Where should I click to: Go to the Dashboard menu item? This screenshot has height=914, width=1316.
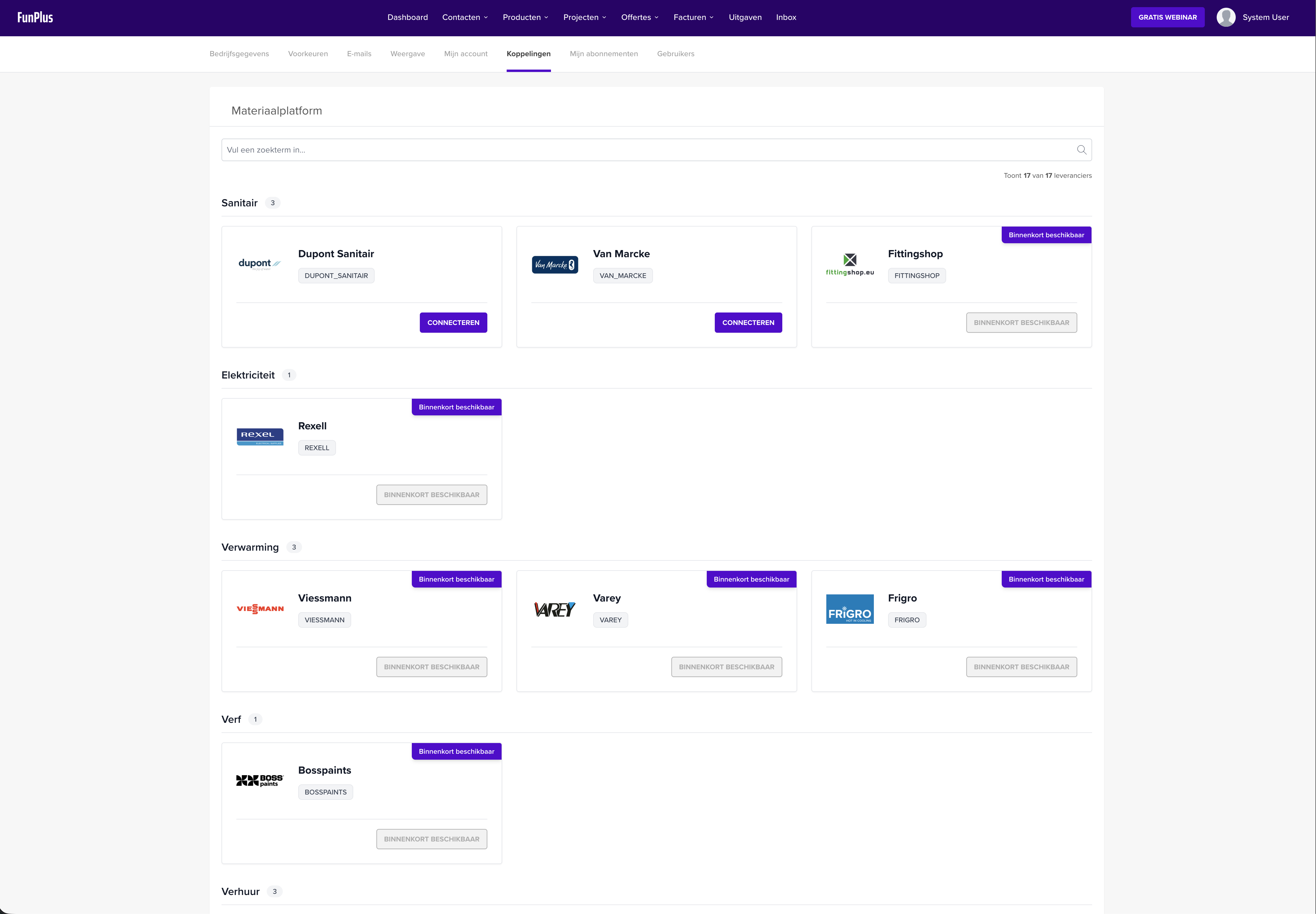[x=407, y=17]
